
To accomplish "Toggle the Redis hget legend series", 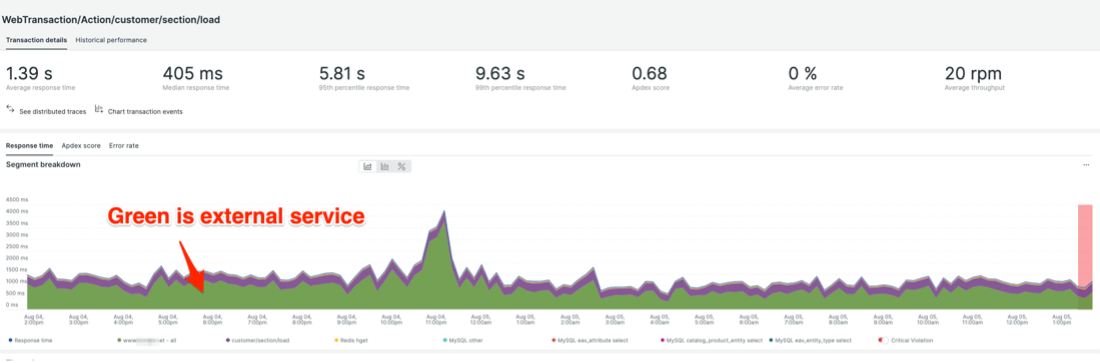I will click(351, 340).
